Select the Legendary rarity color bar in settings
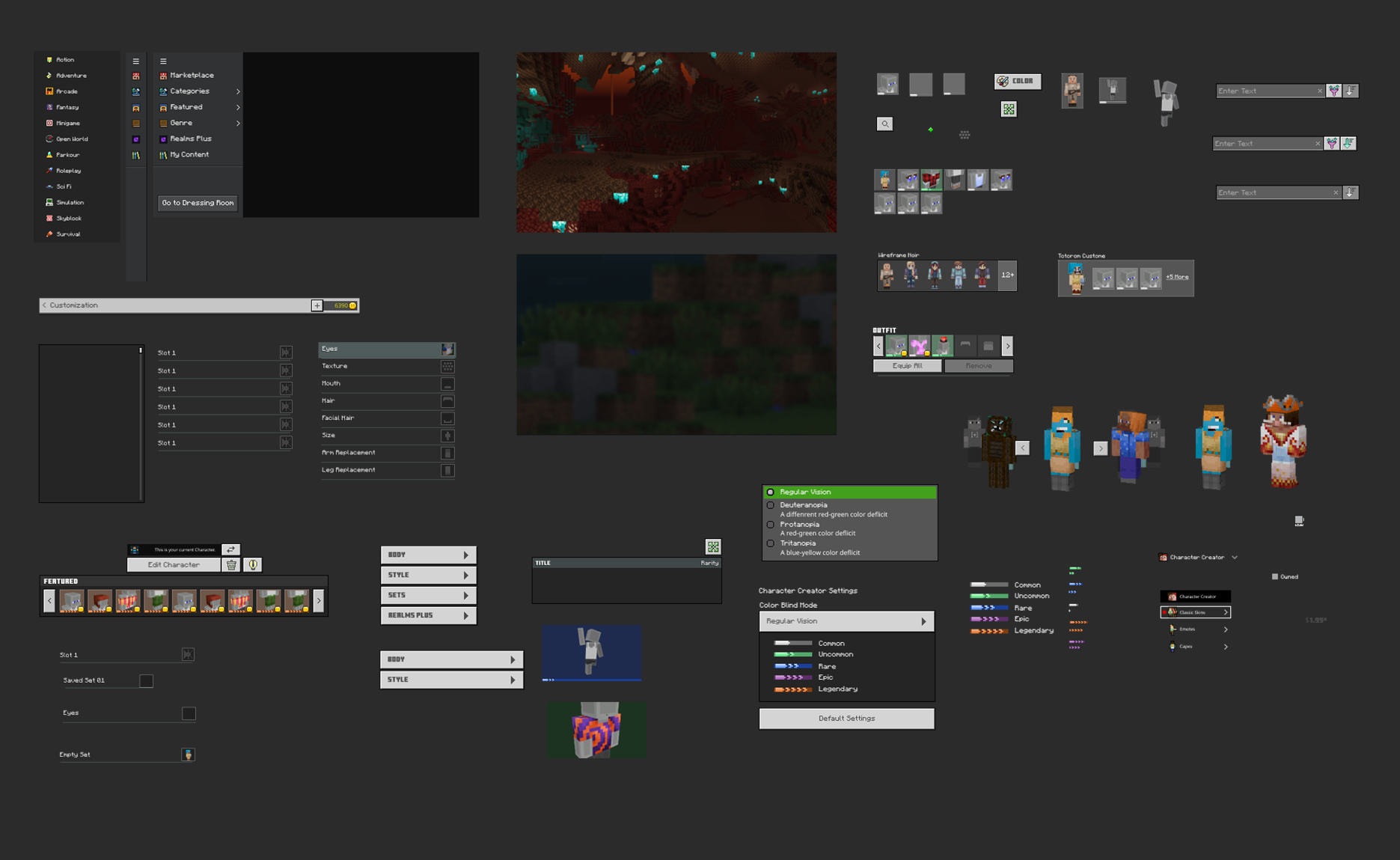Viewport: 1400px width, 860px height. pyautogui.click(x=793, y=689)
